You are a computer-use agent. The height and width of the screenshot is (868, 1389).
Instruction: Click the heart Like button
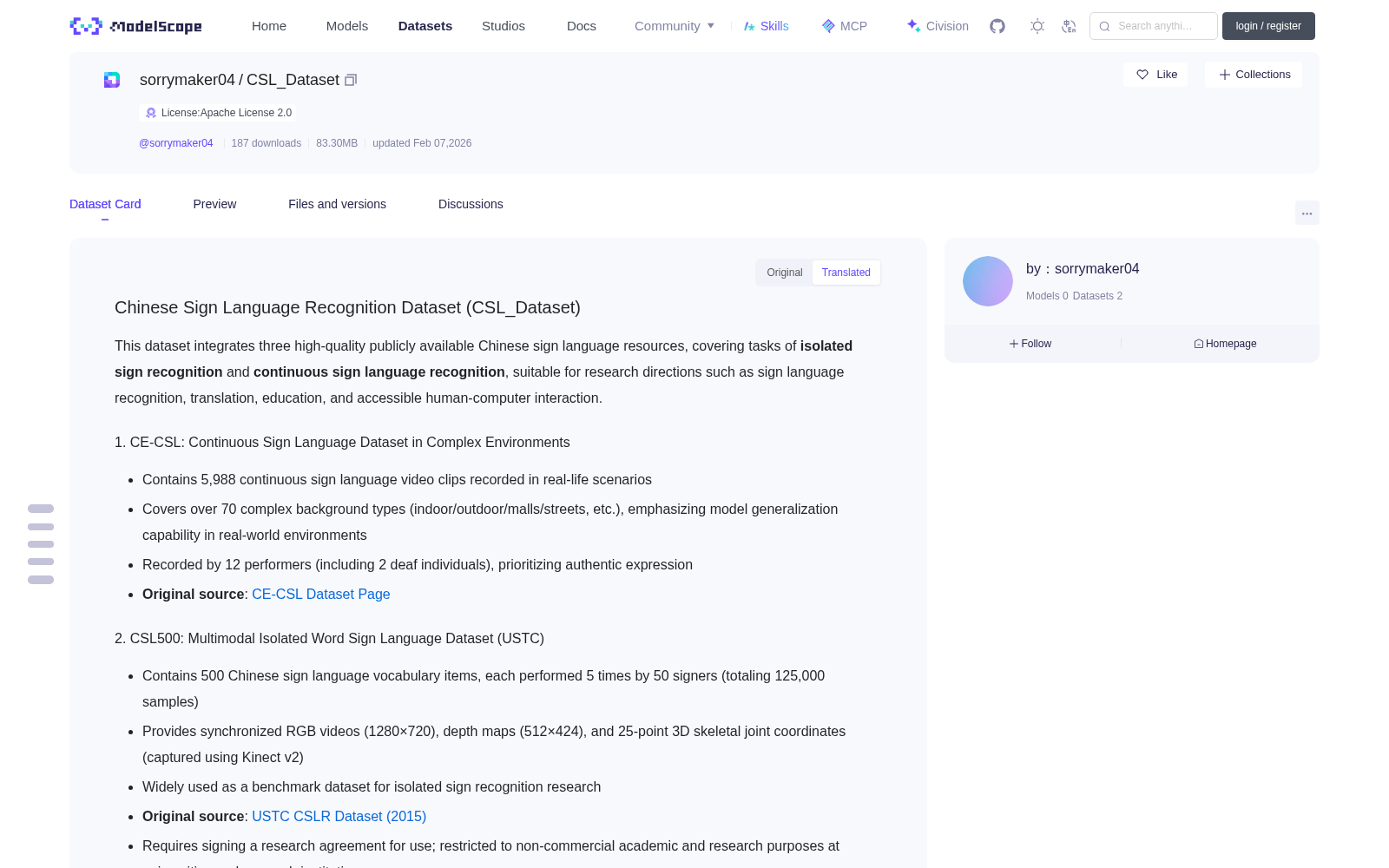[1155, 75]
